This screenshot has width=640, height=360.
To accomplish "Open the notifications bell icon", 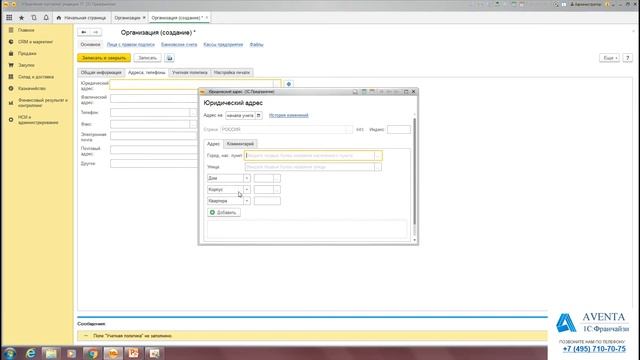I will coord(46,18).
